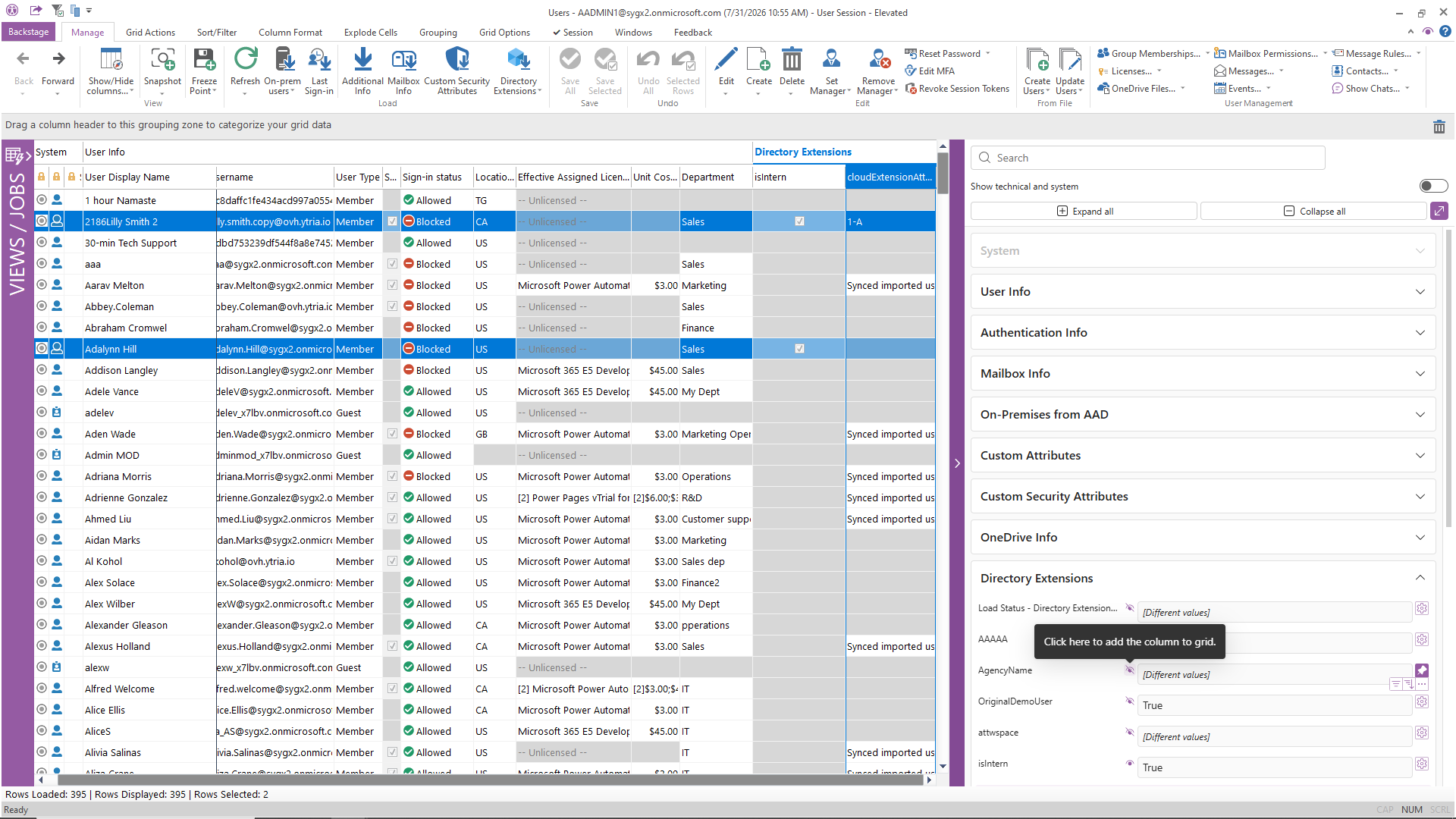Open the Snapshot tool

tap(162, 60)
